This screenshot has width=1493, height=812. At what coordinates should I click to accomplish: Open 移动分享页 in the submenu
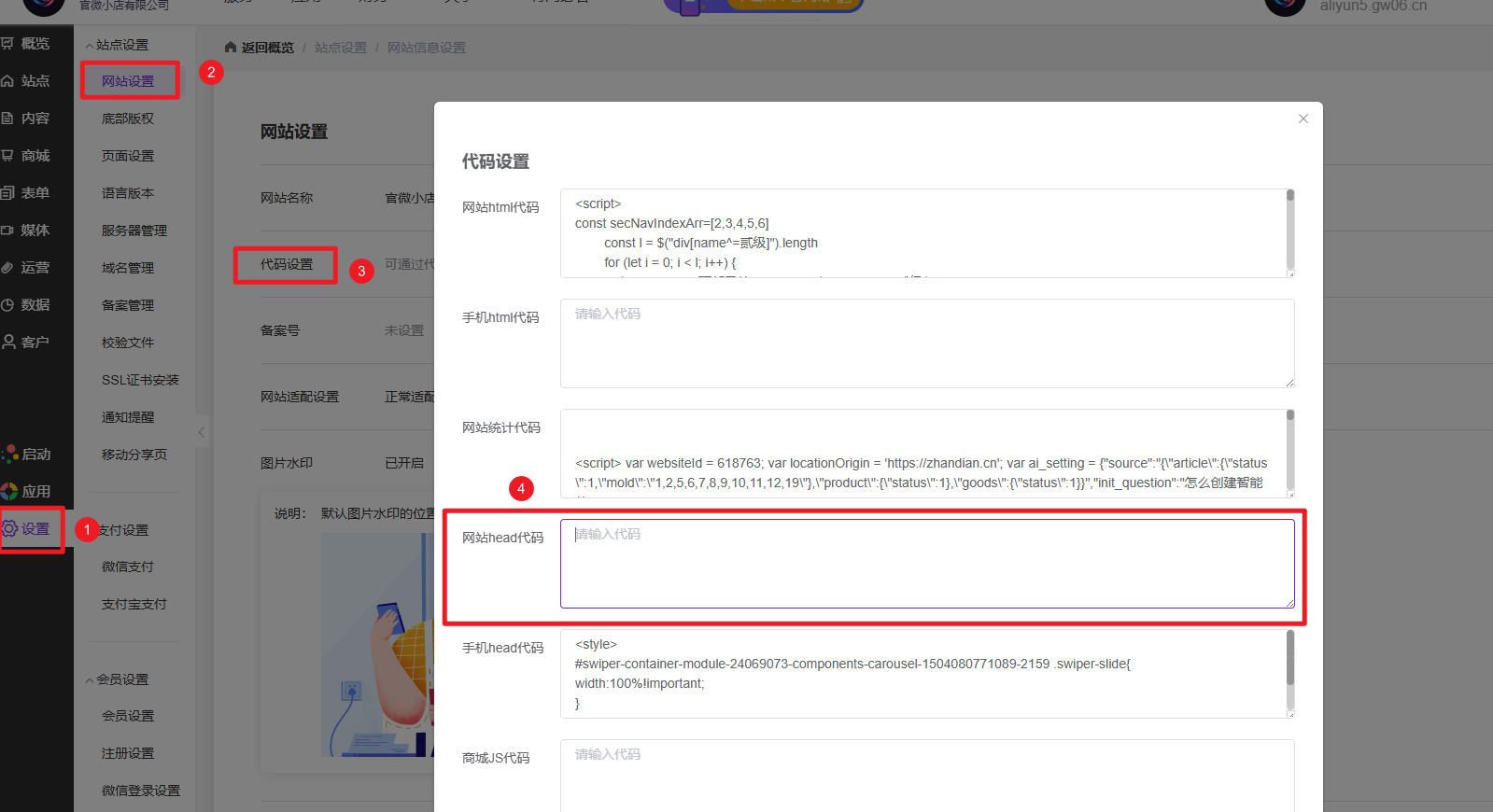tap(134, 455)
